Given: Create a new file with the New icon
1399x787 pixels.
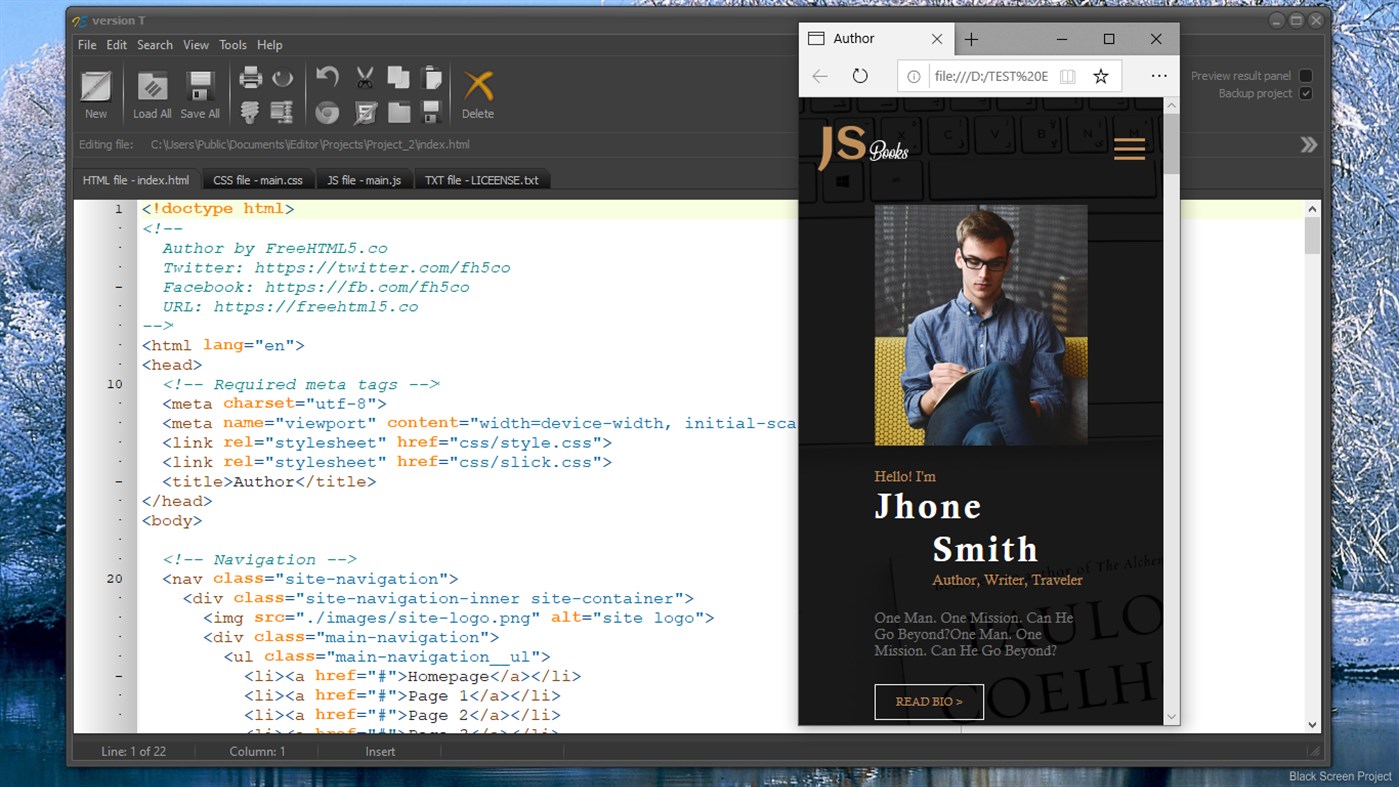Looking at the screenshot, I should click(96, 87).
